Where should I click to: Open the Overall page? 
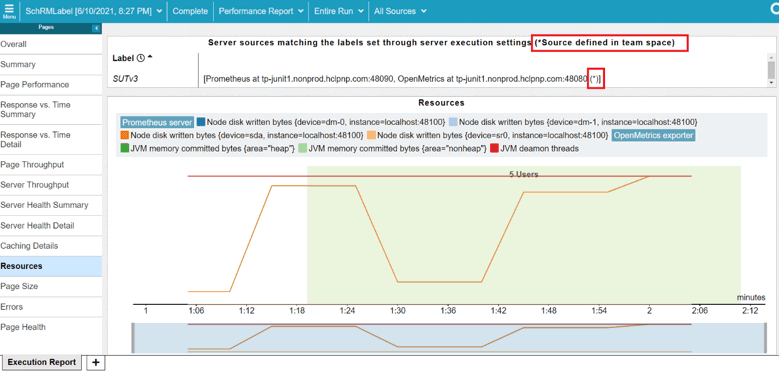(x=51, y=44)
